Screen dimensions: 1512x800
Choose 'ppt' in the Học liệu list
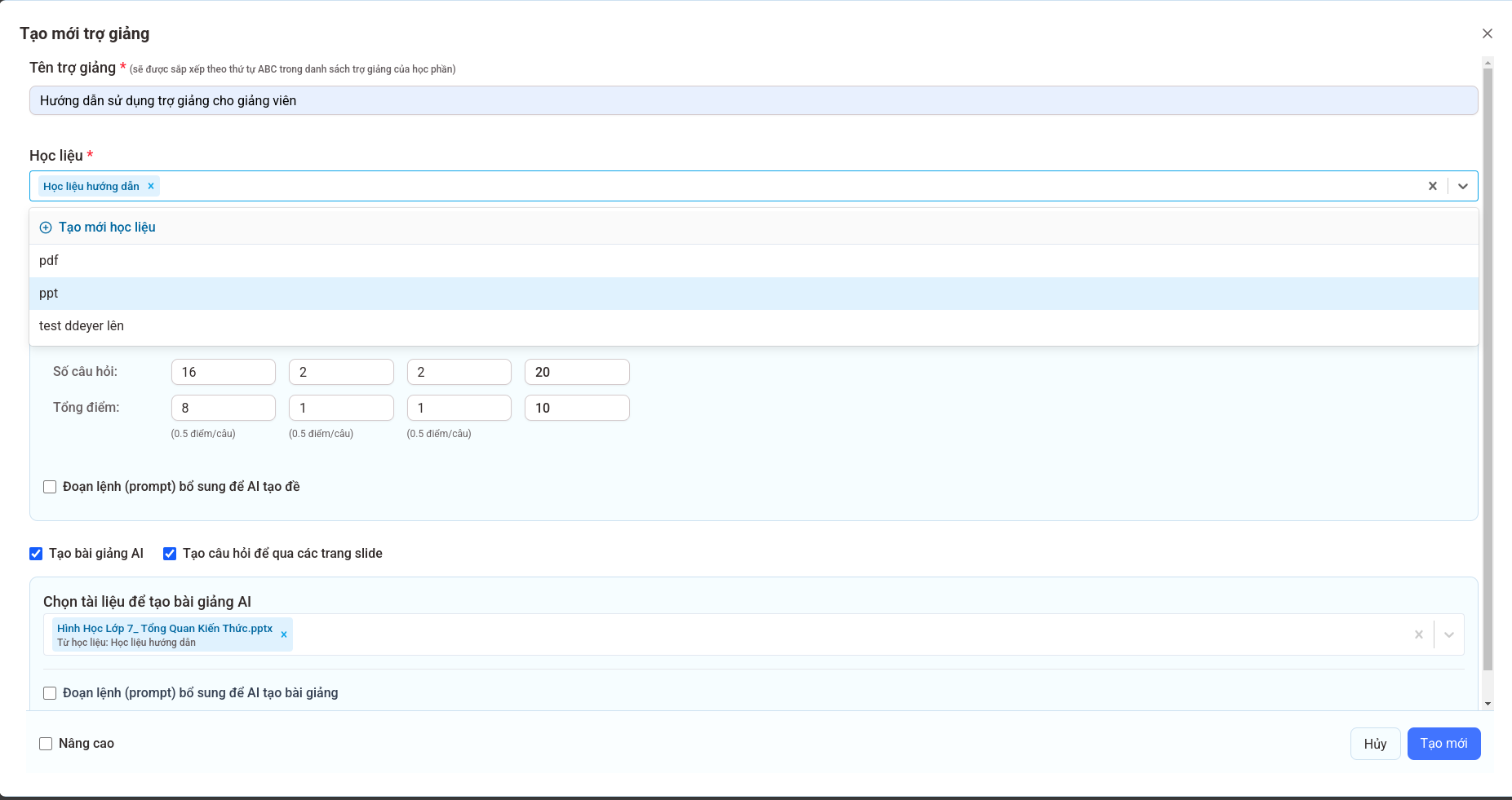click(x=49, y=294)
